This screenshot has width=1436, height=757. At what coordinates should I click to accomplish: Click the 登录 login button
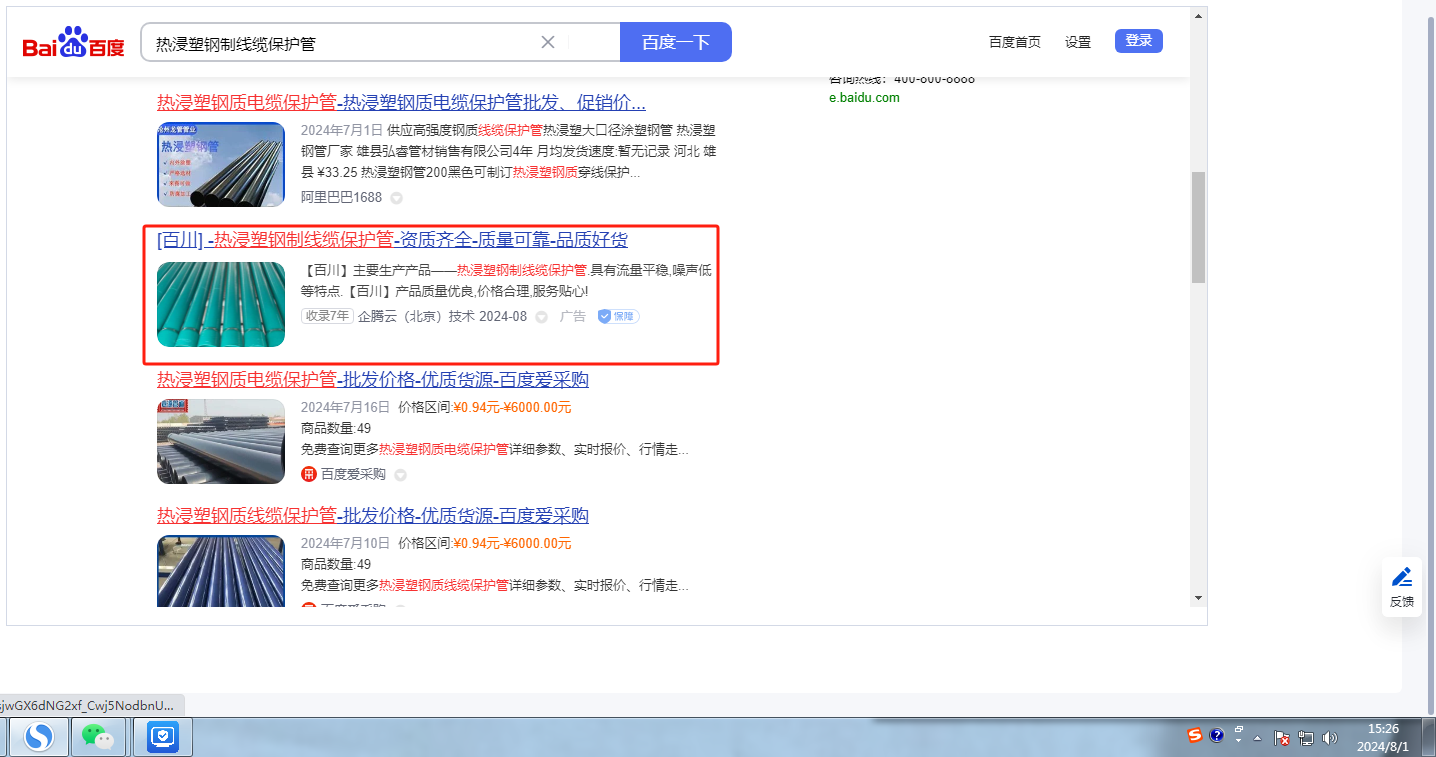click(x=1138, y=41)
